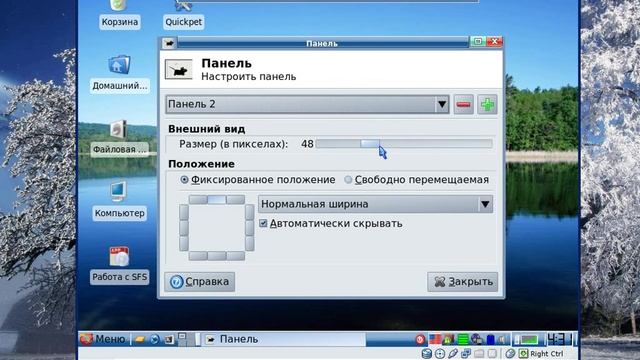Close the Панель dialog with X
The width and height of the screenshot is (640, 360).
coord(494,41)
